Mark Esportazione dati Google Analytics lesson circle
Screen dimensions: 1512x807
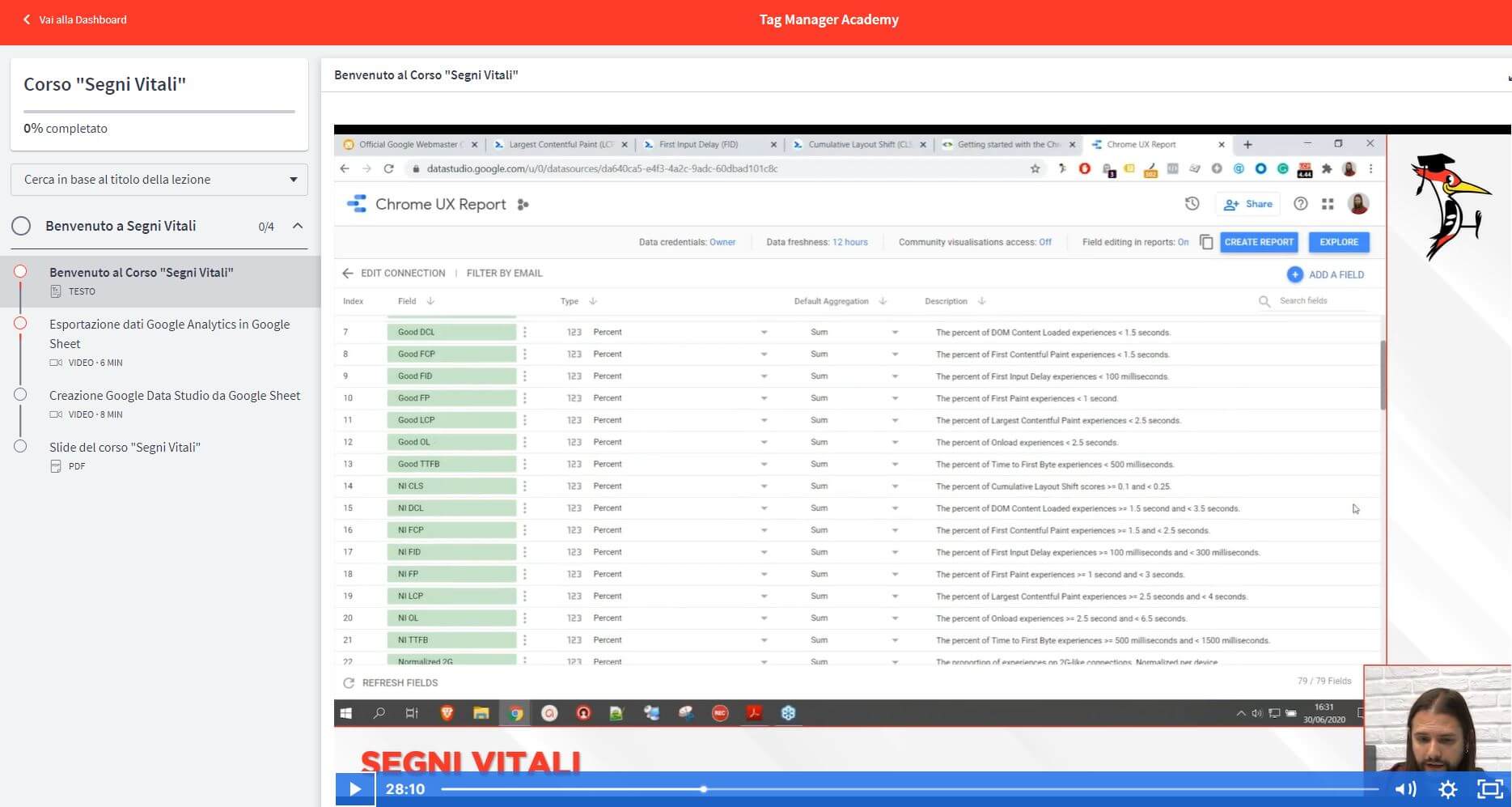tap(20, 323)
